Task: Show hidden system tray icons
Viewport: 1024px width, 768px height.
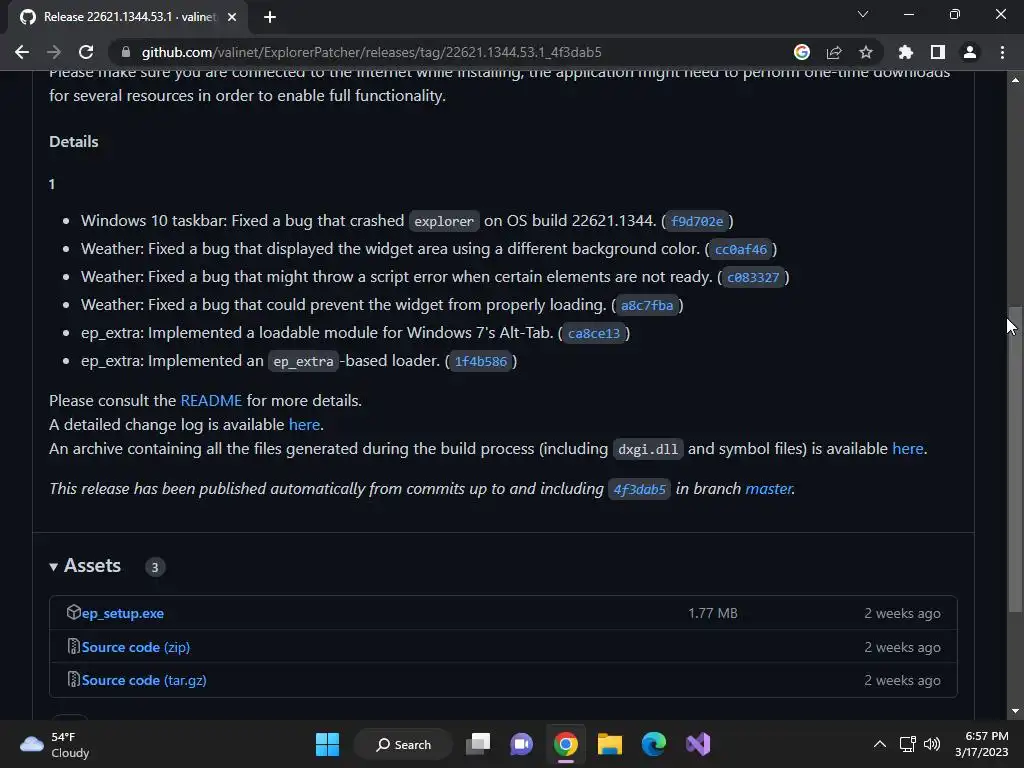Action: coord(880,744)
